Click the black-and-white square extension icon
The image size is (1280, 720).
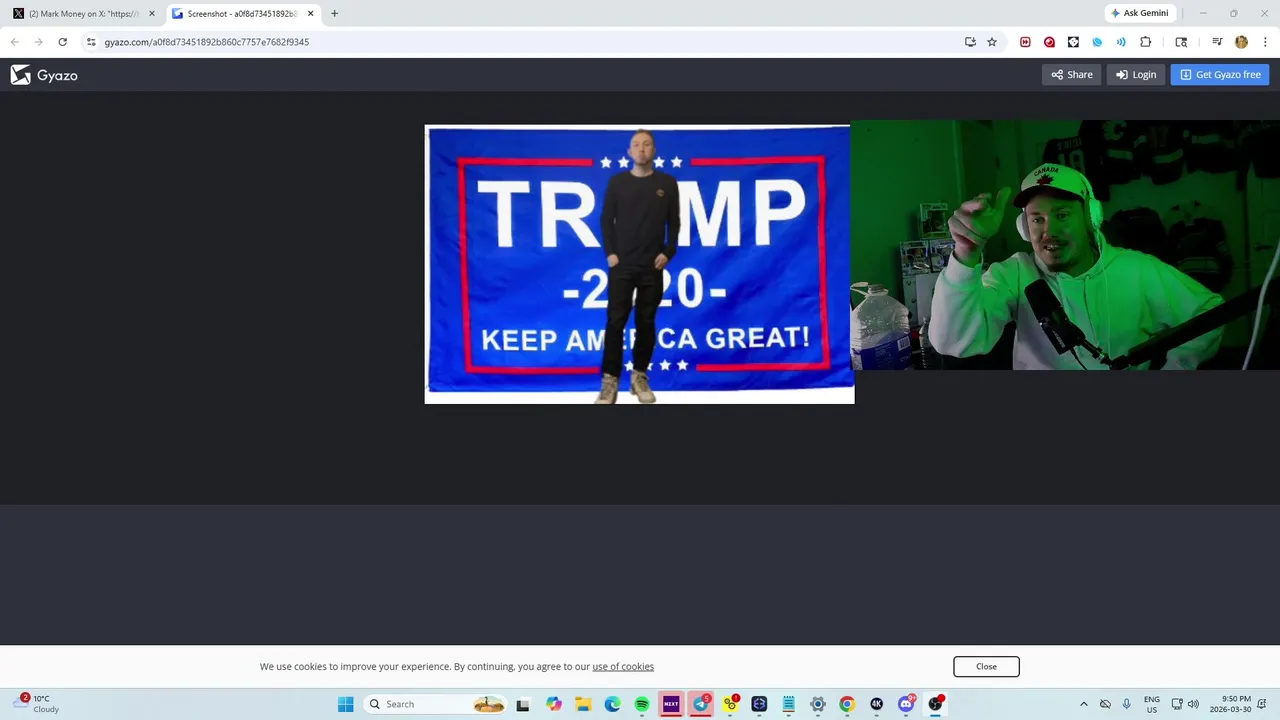[x=1073, y=42]
